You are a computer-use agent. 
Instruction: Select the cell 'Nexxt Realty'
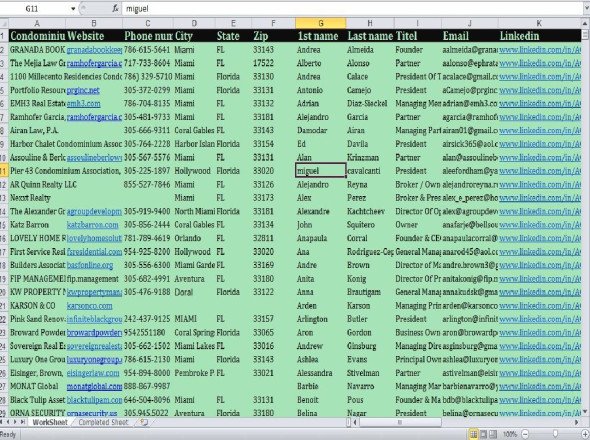tap(37, 198)
